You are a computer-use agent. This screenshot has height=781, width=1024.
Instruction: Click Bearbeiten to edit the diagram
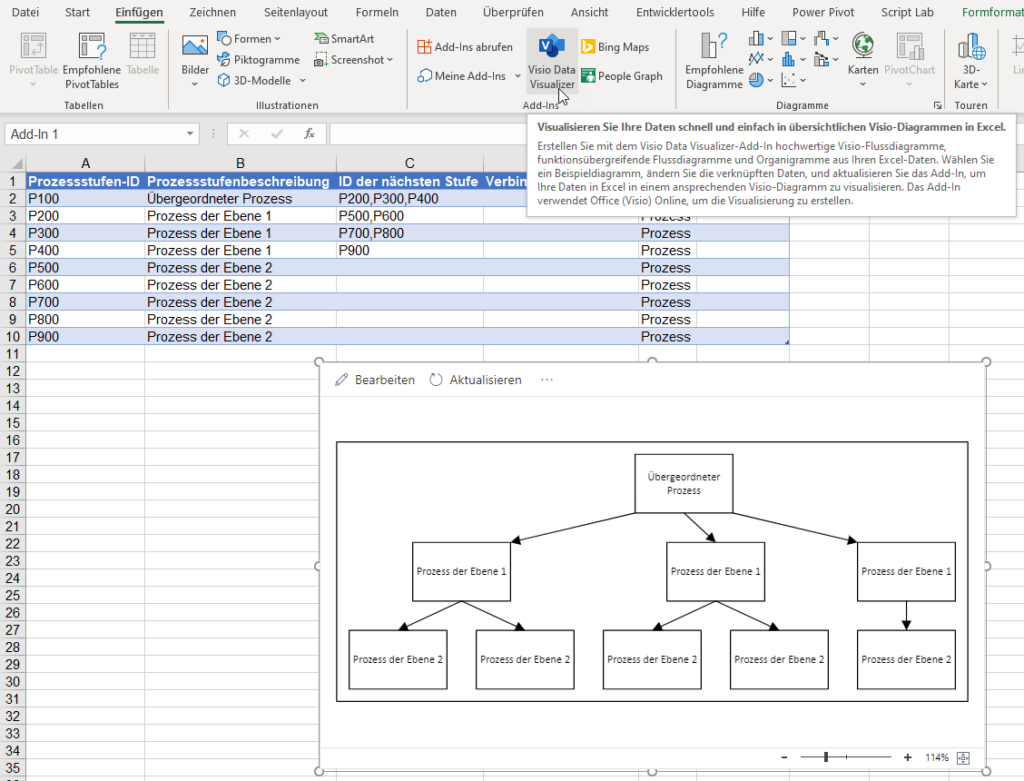(x=383, y=379)
